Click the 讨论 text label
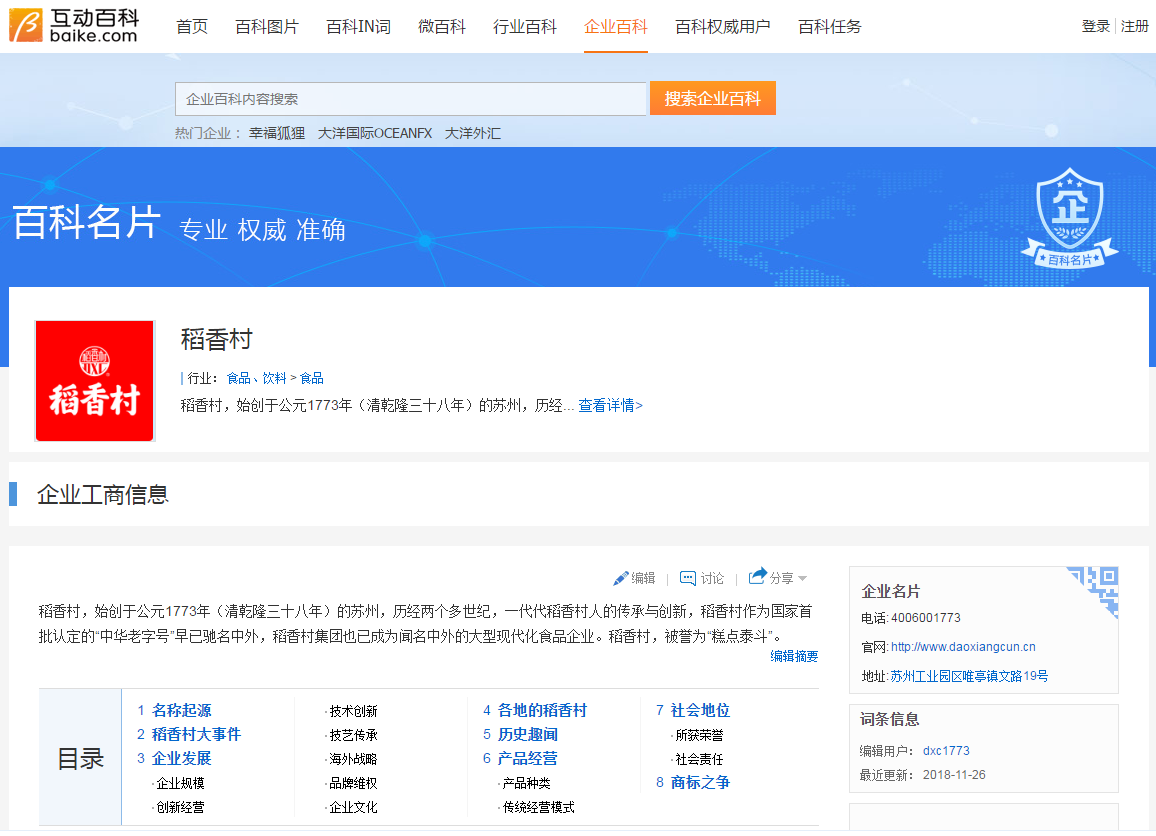The width and height of the screenshot is (1156, 836). click(712, 579)
